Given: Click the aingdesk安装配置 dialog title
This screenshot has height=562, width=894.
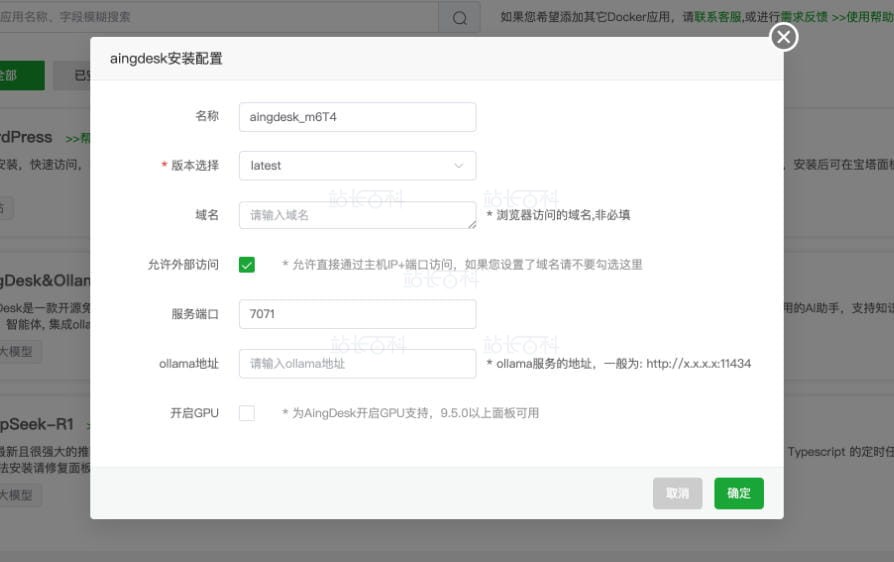Looking at the screenshot, I should tap(166, 59).
